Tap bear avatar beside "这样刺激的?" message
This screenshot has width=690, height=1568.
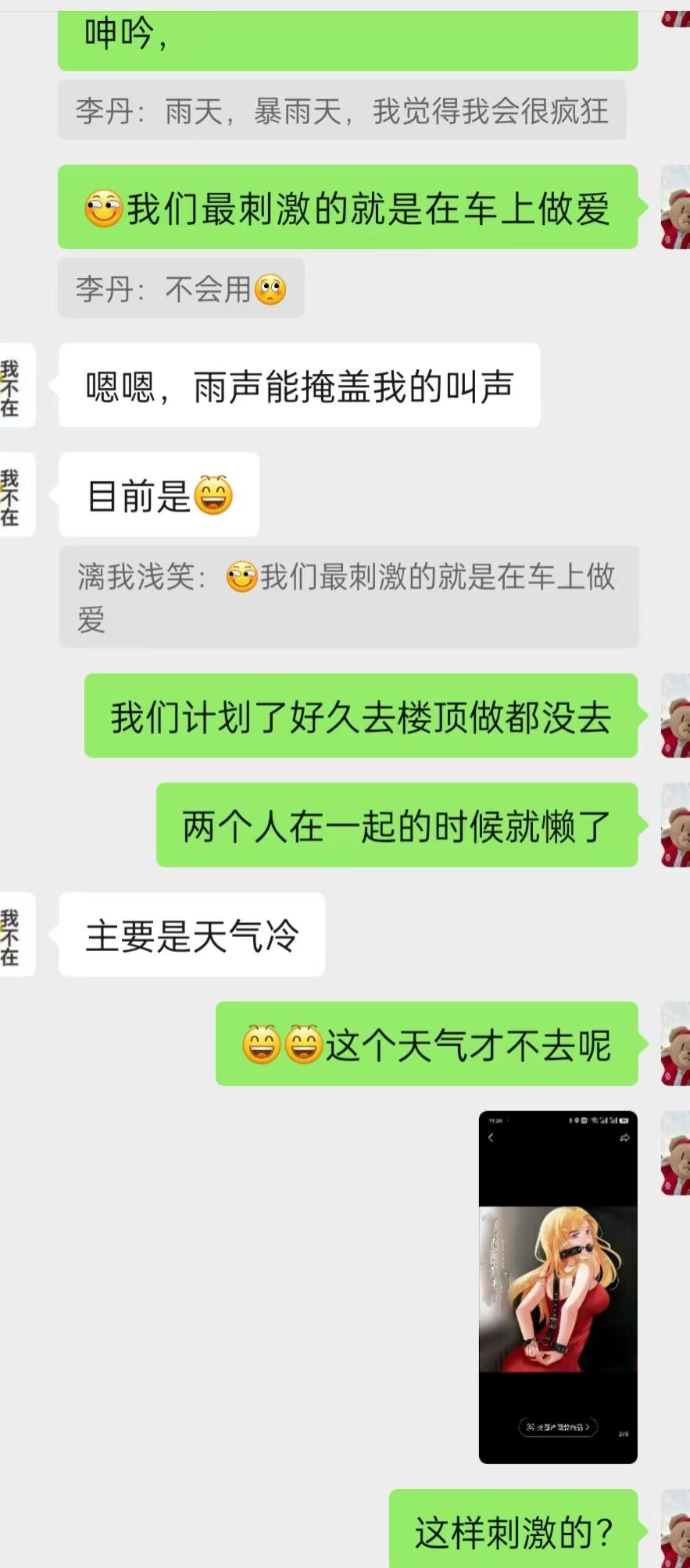coord(676,1528)
